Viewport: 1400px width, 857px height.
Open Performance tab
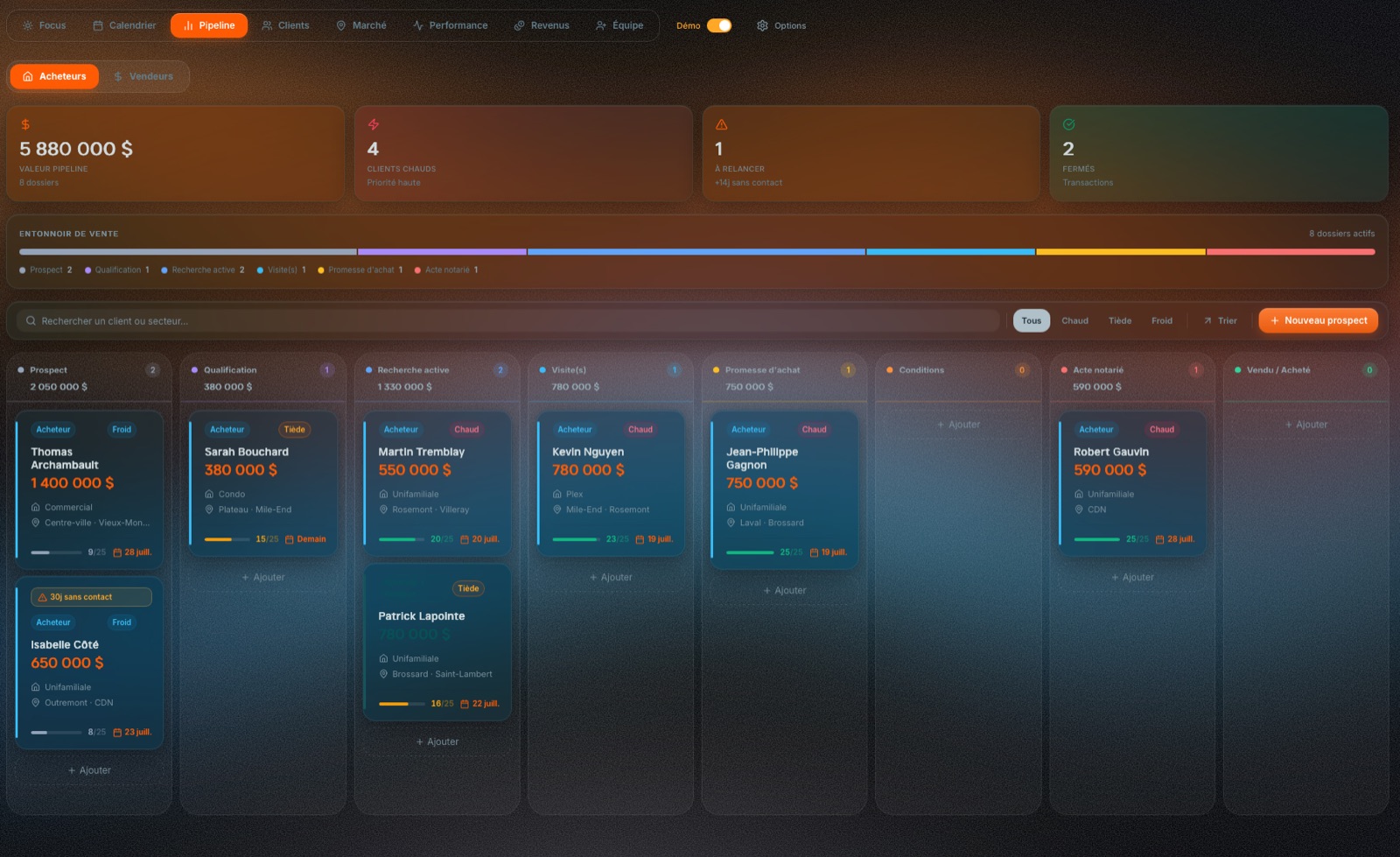click(x=450, y=25)
